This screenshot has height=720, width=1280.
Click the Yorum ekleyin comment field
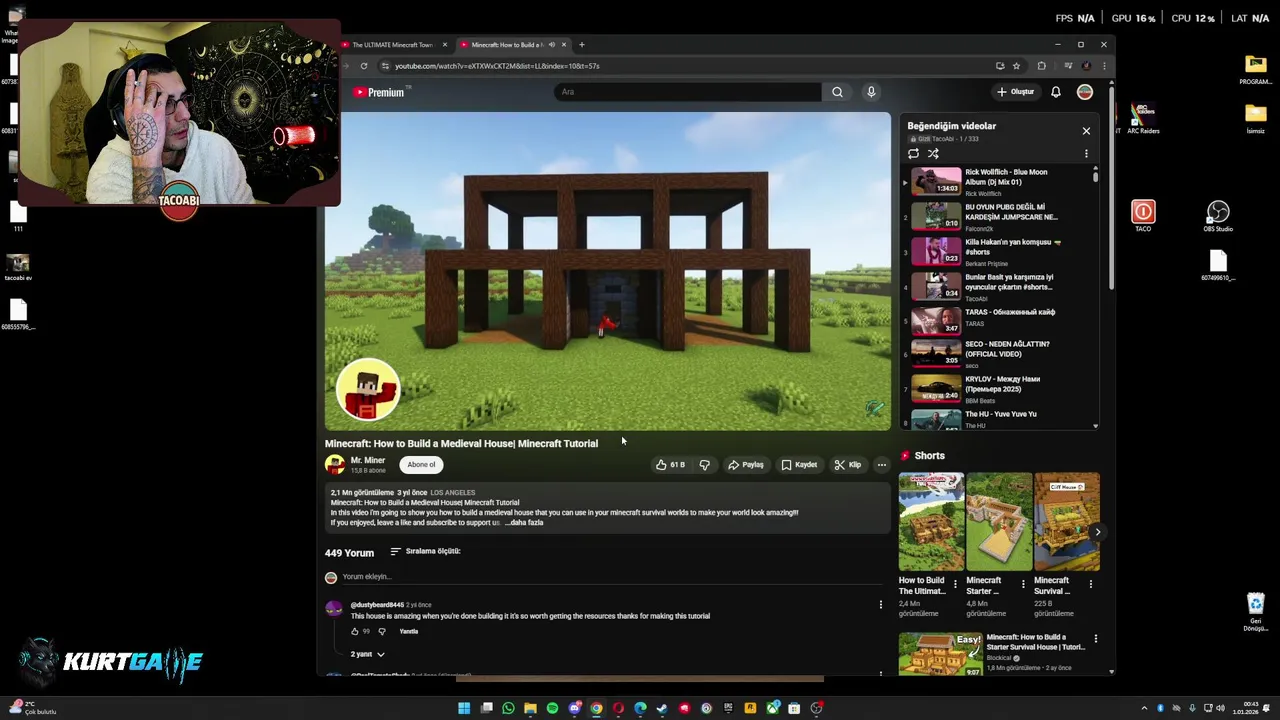tap(614, 577)
